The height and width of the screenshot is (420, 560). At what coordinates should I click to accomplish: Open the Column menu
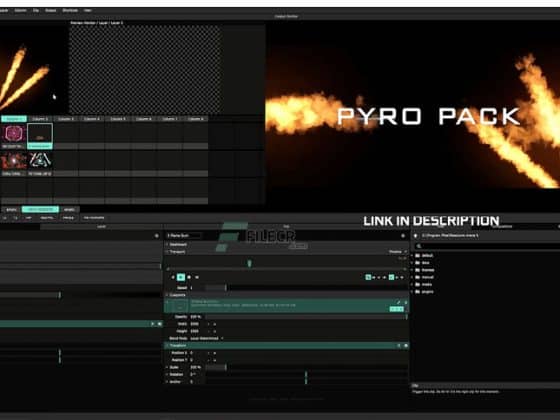pyautogui.click(x=20, y=10)
